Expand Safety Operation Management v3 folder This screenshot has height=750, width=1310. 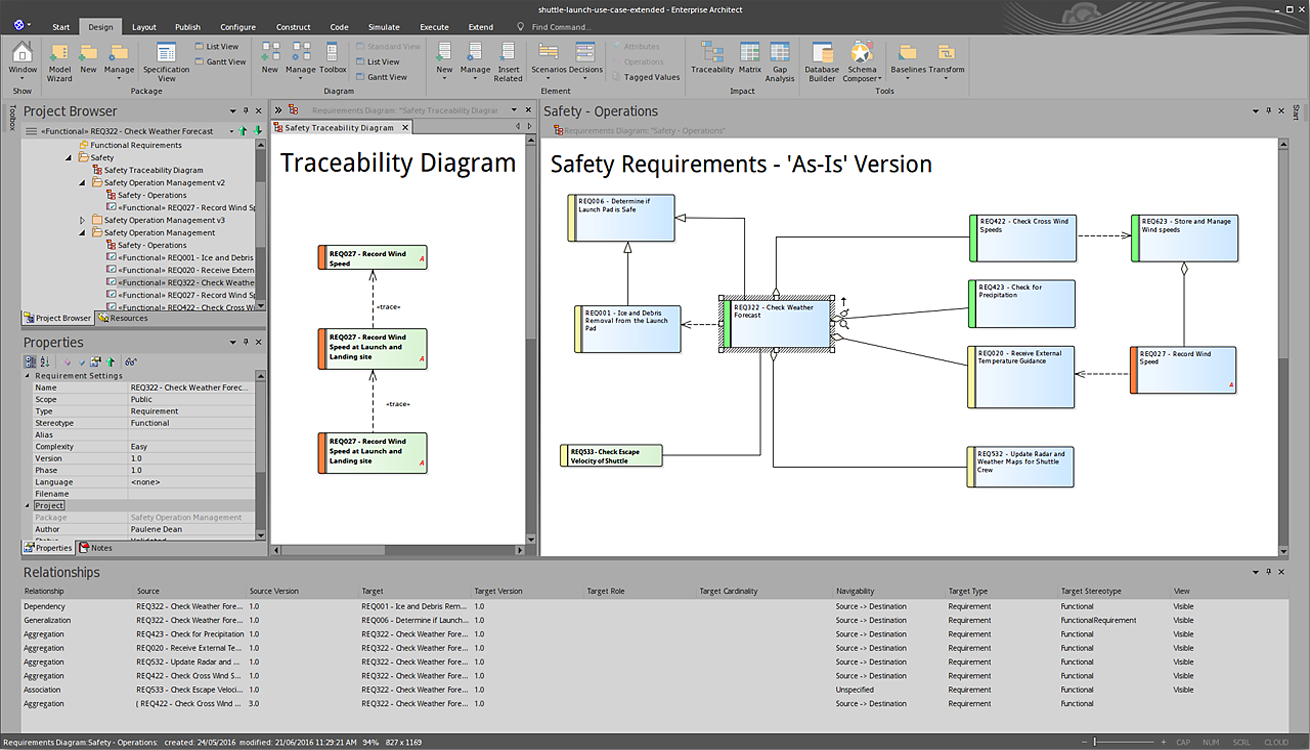coord(83,220)
